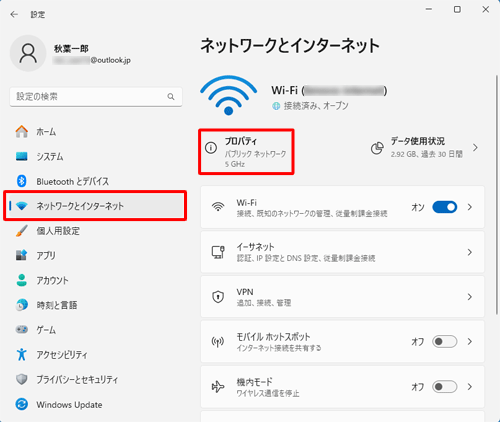Click the ホーム house icon
This screenshot has height=422, width=500.
(22, 131)
